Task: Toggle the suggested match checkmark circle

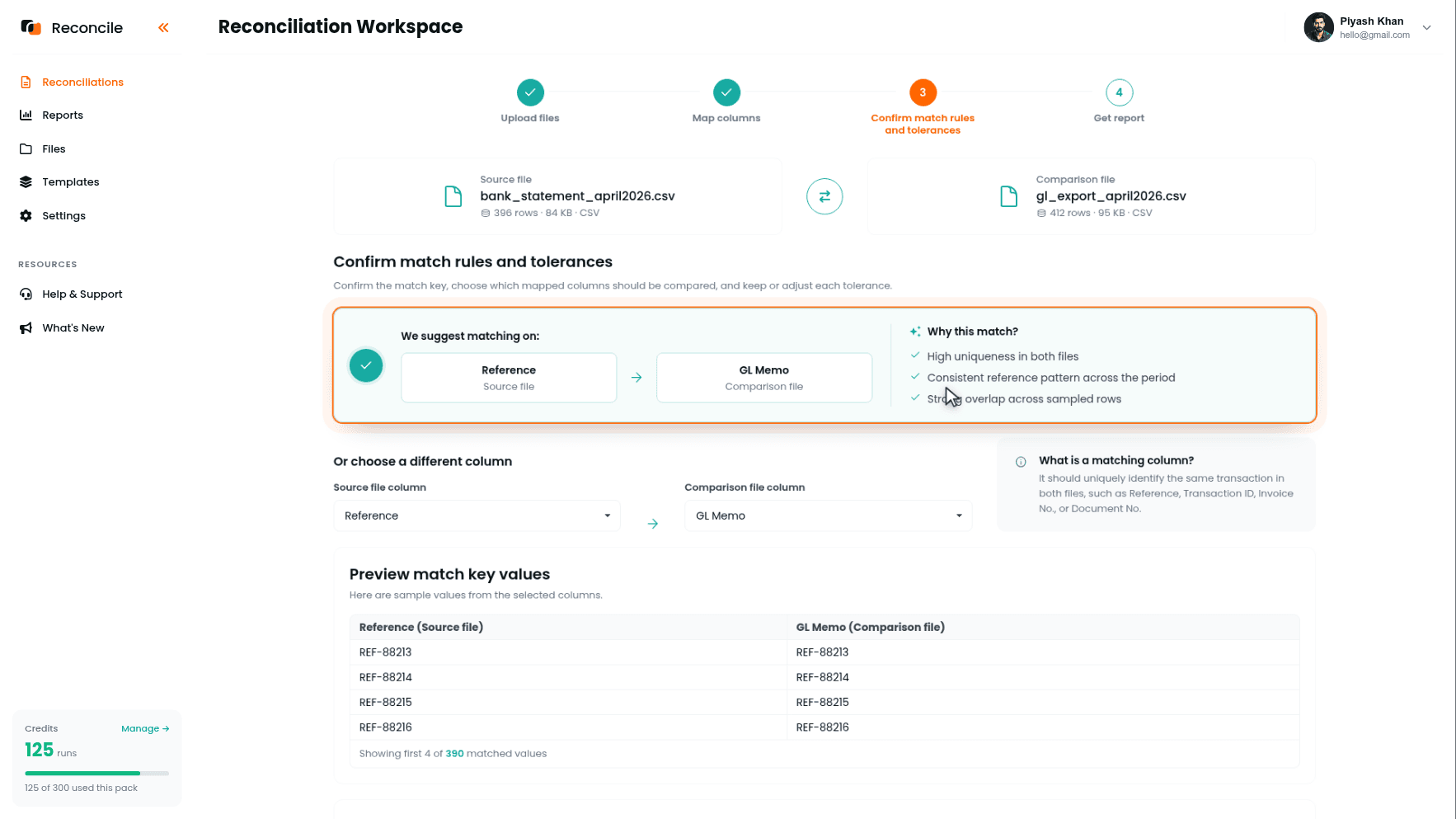Action: (366, 365)
